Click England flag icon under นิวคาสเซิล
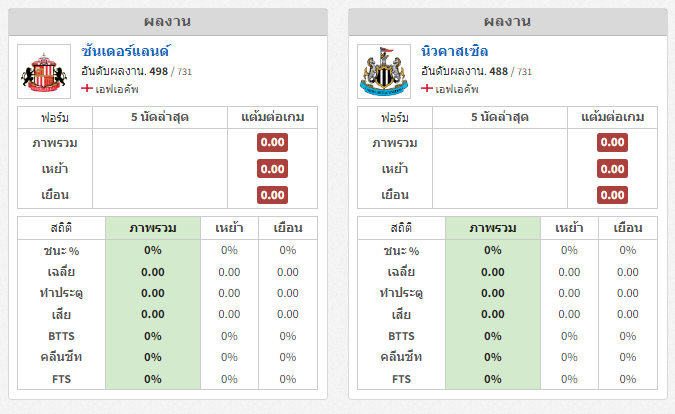The image size is (675, 414). pyautogui.click(x=427, y=88)
